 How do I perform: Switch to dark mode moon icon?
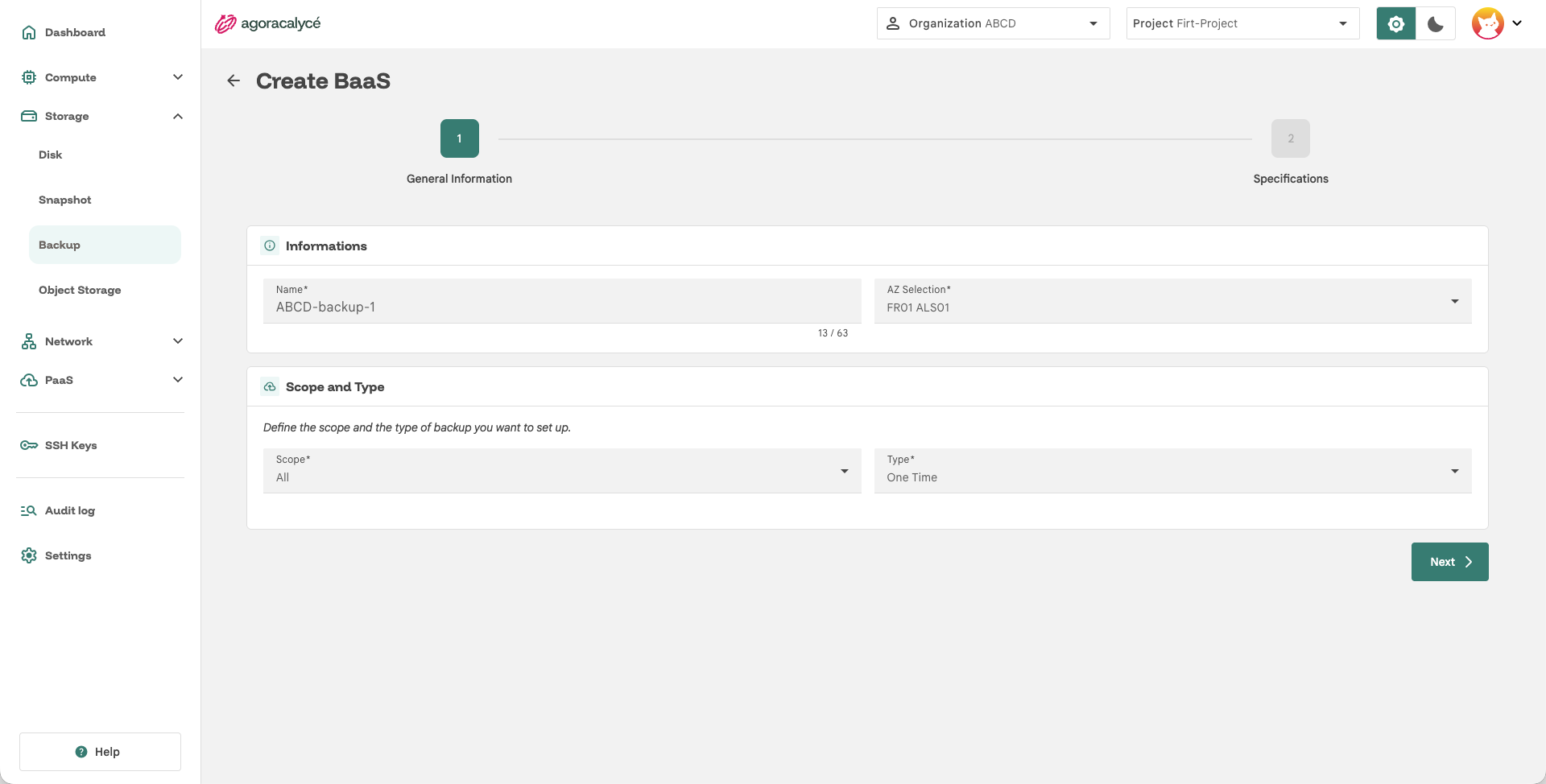coord(1436,23)
